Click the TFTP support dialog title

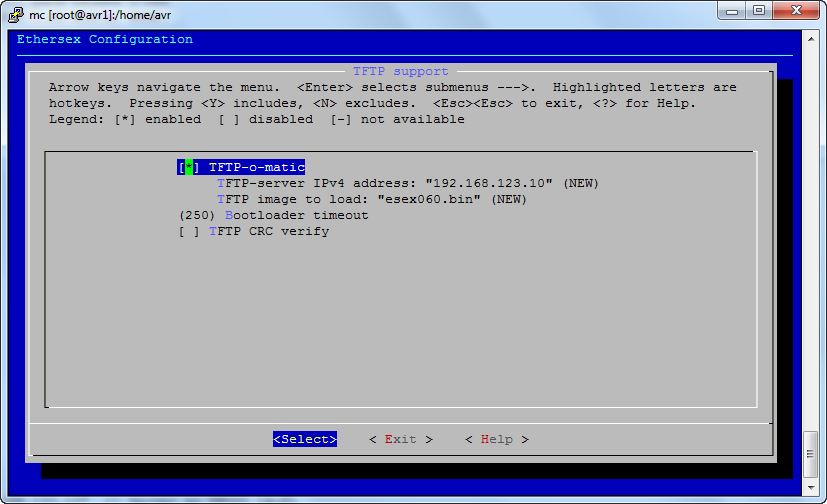[401, 71]
